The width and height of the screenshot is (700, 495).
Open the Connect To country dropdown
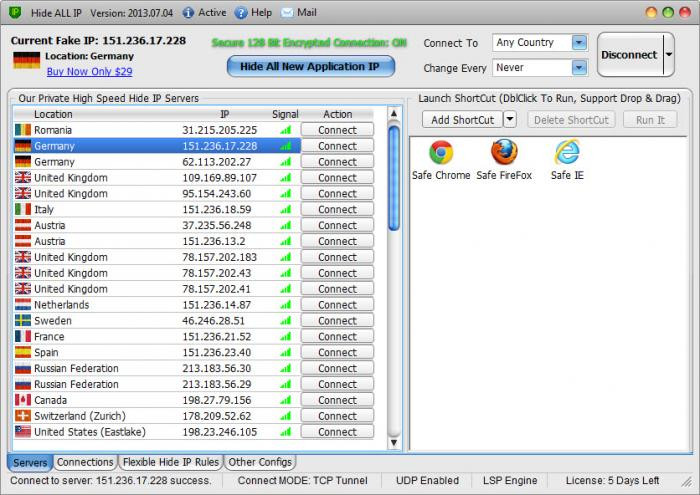point(579,43)
